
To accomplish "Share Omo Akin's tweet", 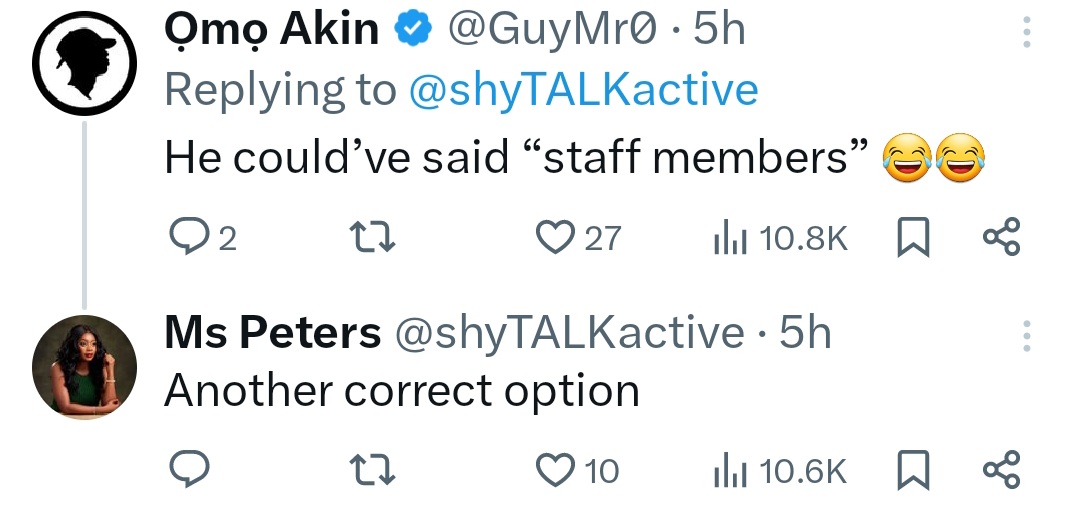I will (x=1000, y=237).
